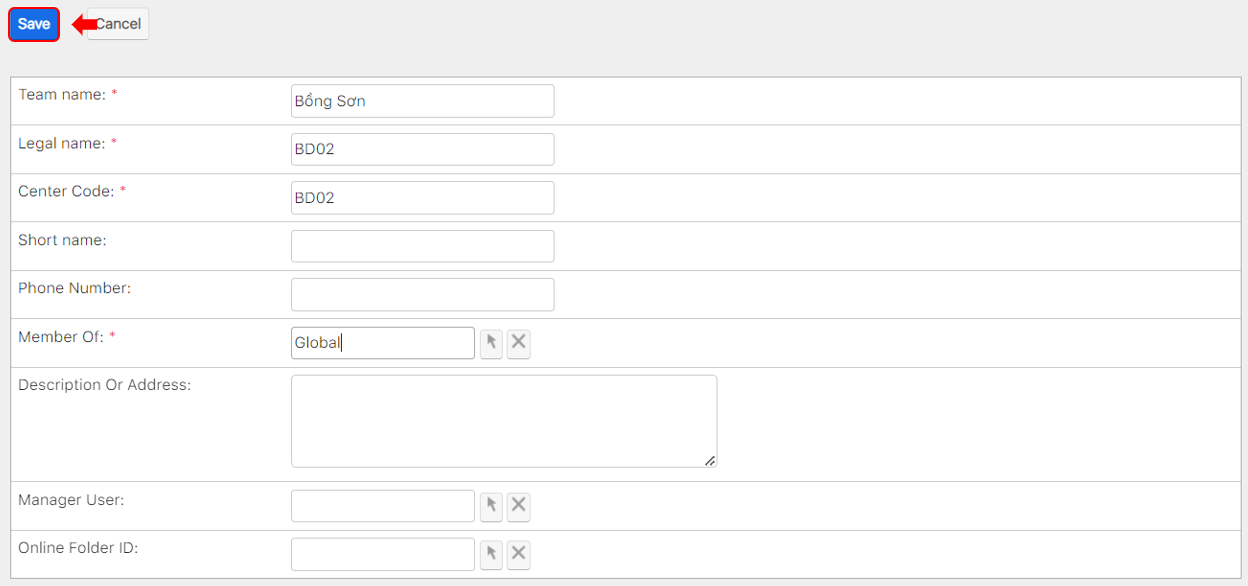1248x586 pixels.
Task: Click the Online Folder ID input
Action: coord(382,554)
